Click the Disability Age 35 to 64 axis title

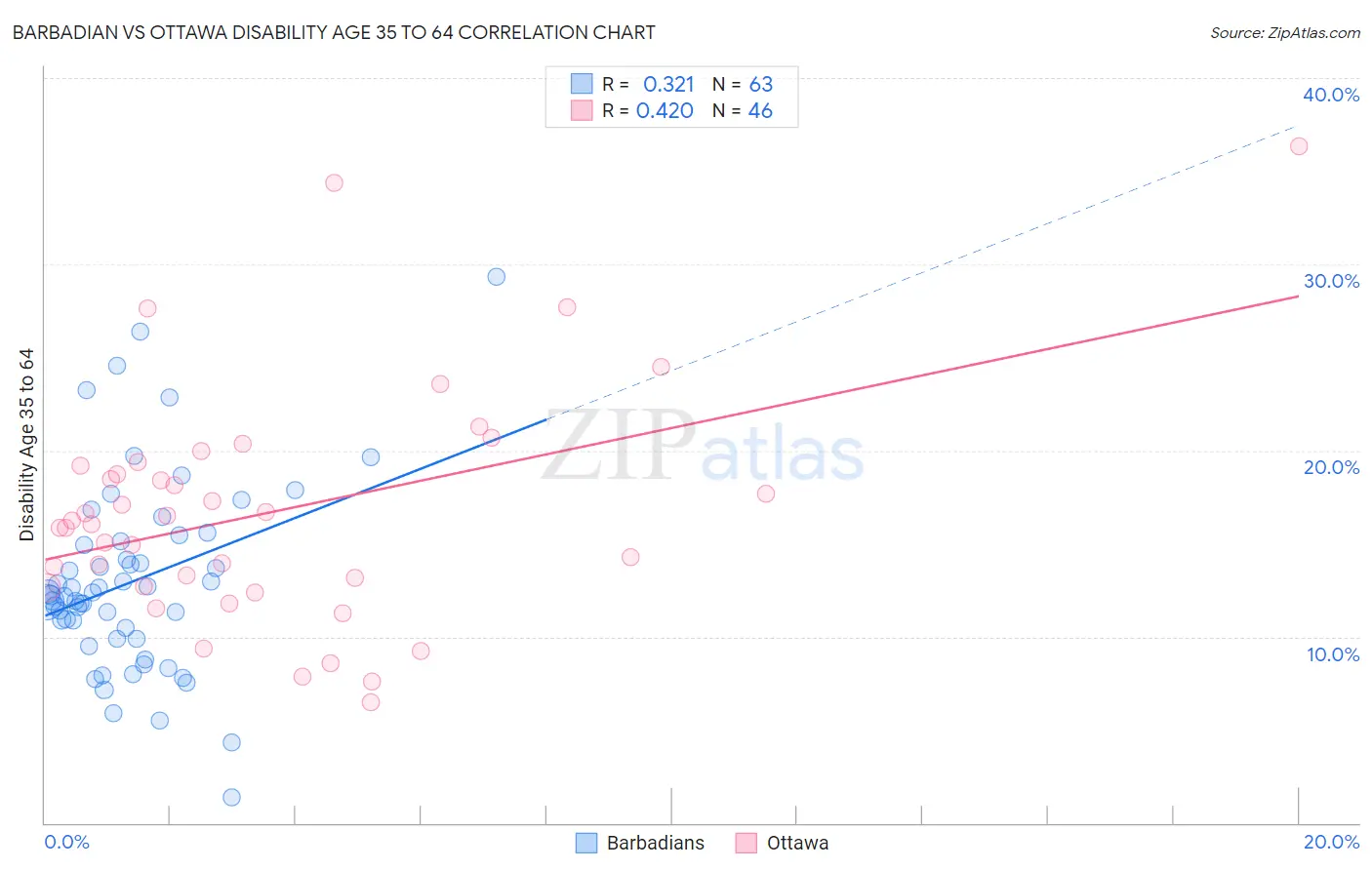(26, 445)
